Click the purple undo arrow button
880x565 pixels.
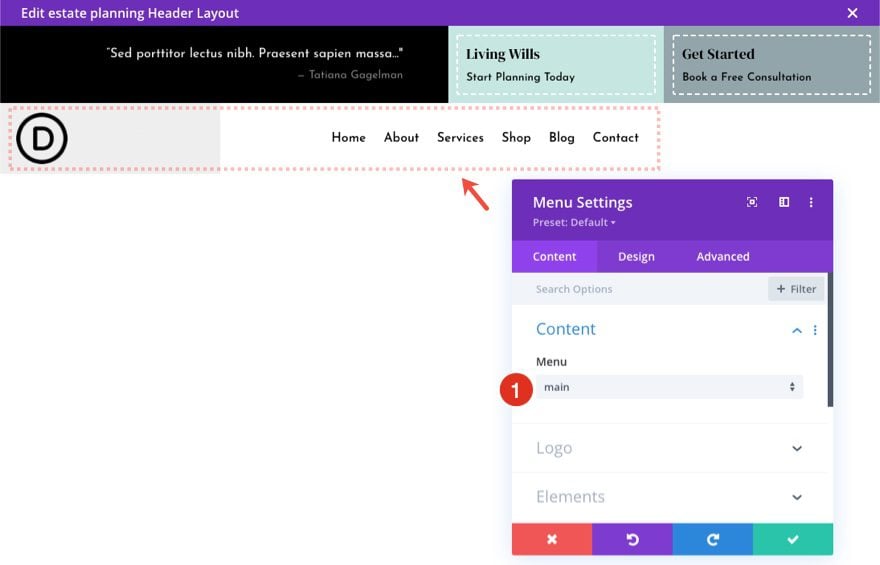(x=632, y=539)
